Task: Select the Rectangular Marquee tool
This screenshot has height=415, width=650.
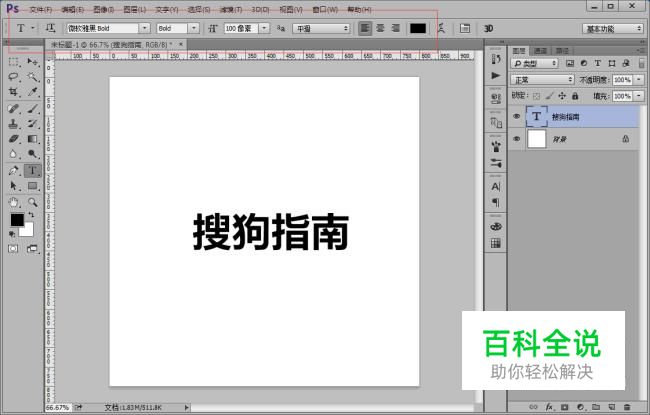Action: pos(13,62)
